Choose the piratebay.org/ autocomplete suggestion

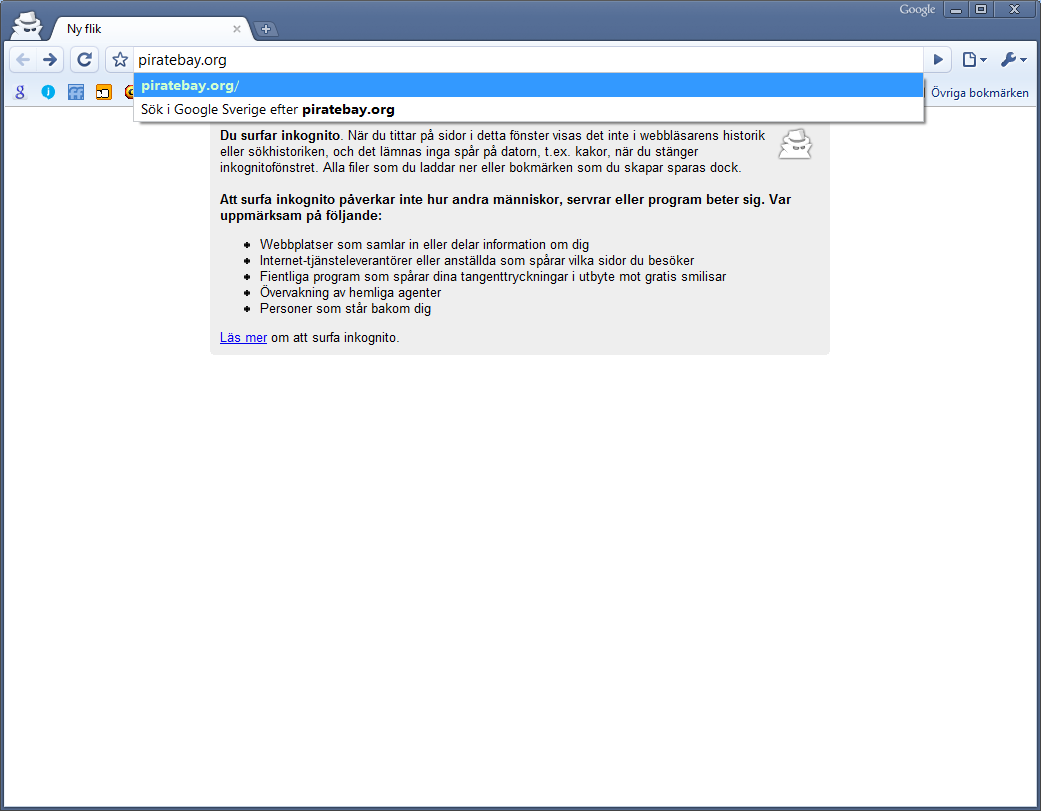pos(528,86)
